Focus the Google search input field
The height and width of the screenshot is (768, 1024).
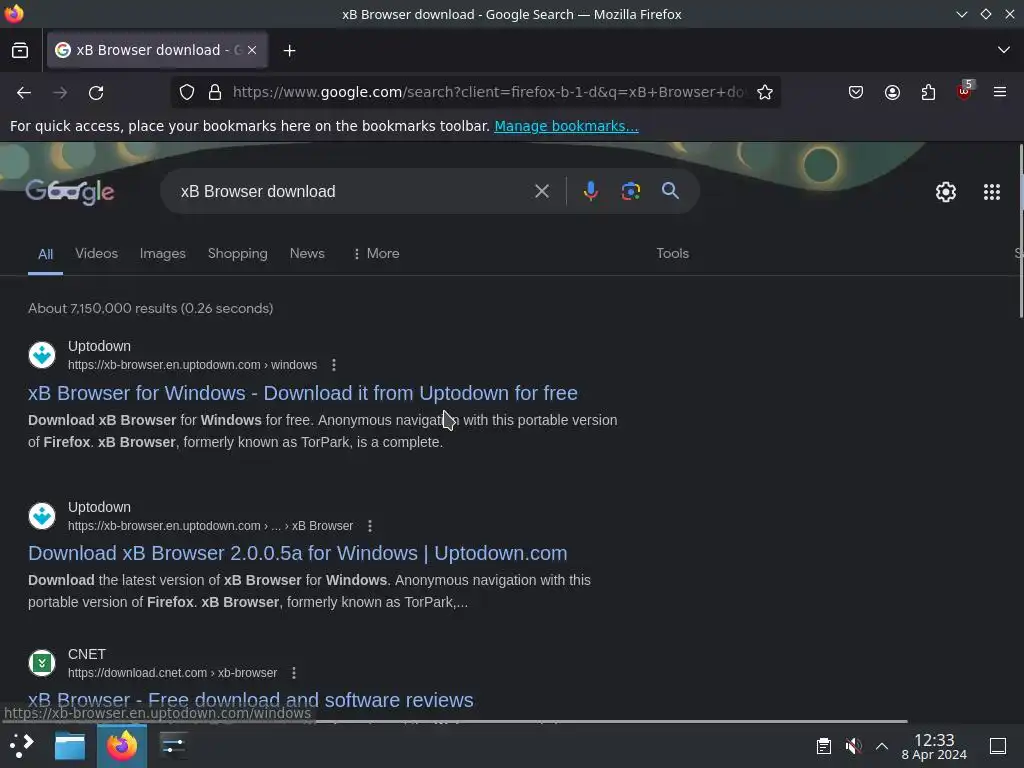[x=353, y=191]
